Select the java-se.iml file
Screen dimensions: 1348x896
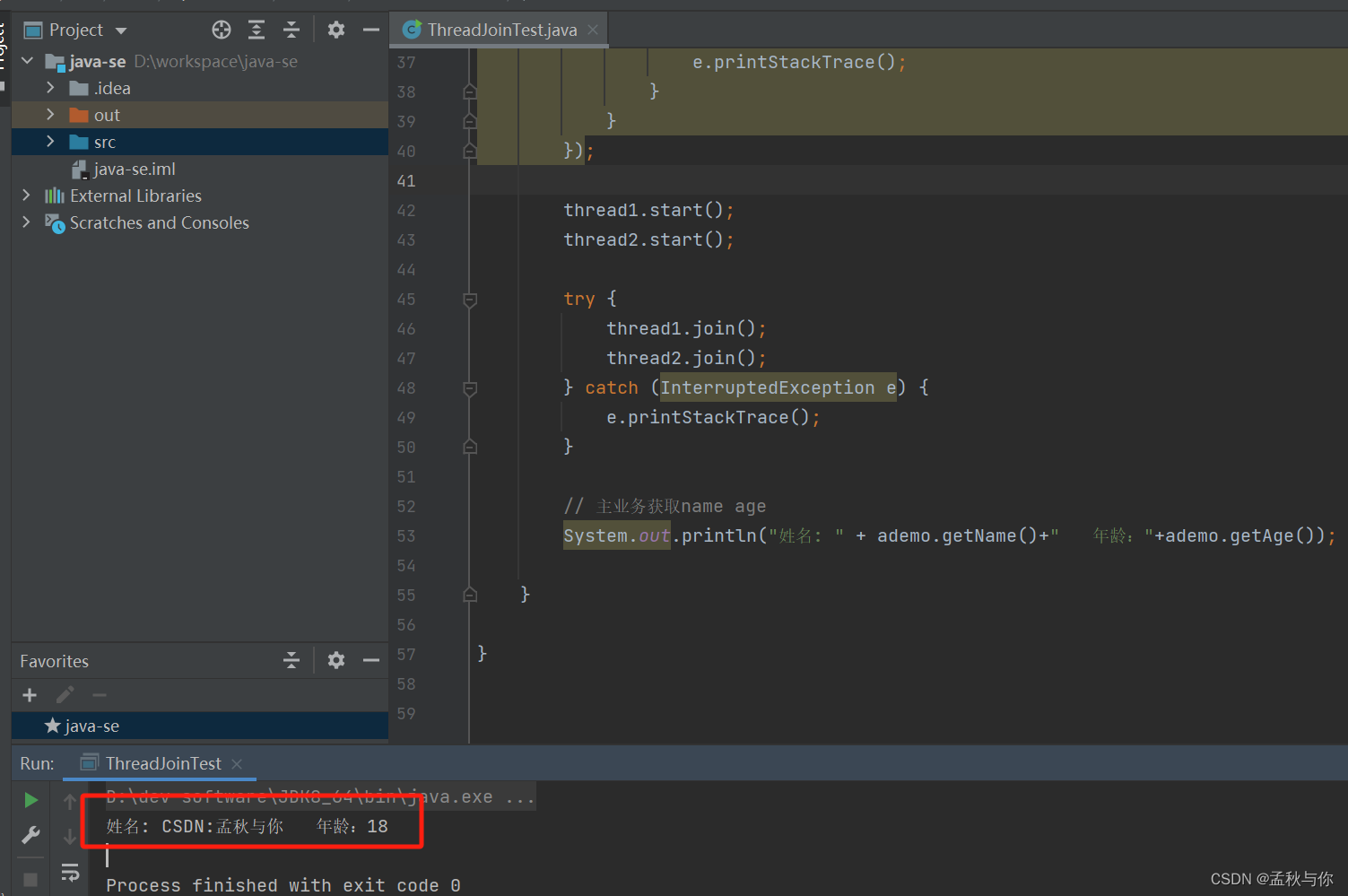(125, 169)
